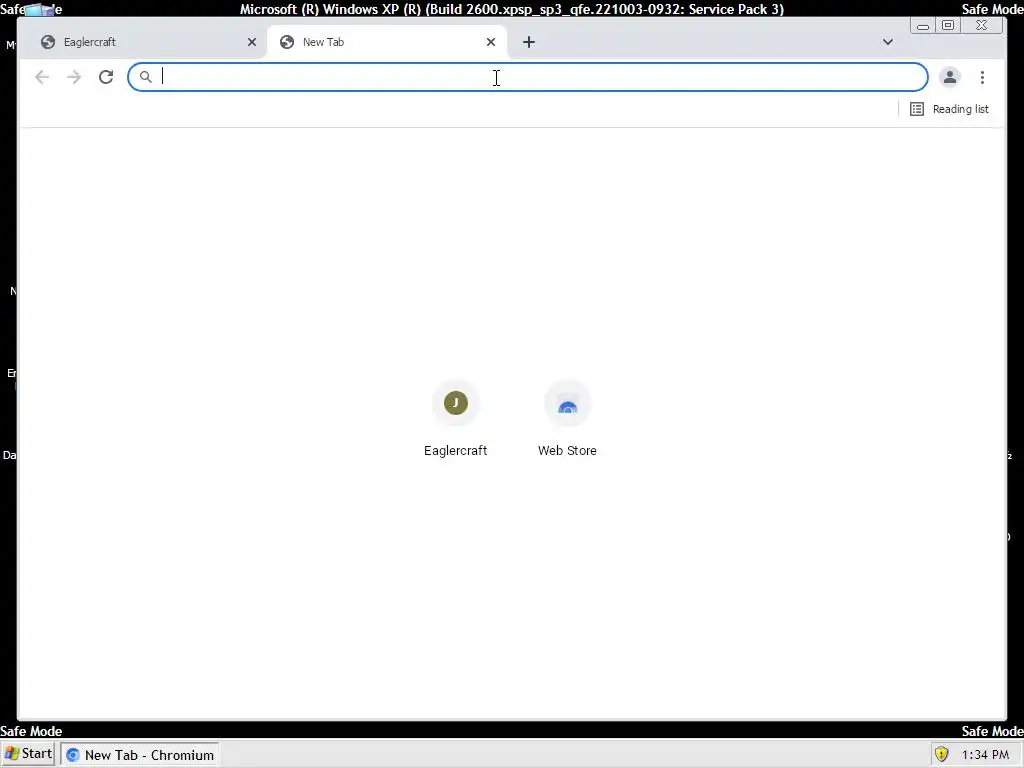Restore the Chromium window size
The width and height of the screenshot is (1024, 768).
pos(948,25)
